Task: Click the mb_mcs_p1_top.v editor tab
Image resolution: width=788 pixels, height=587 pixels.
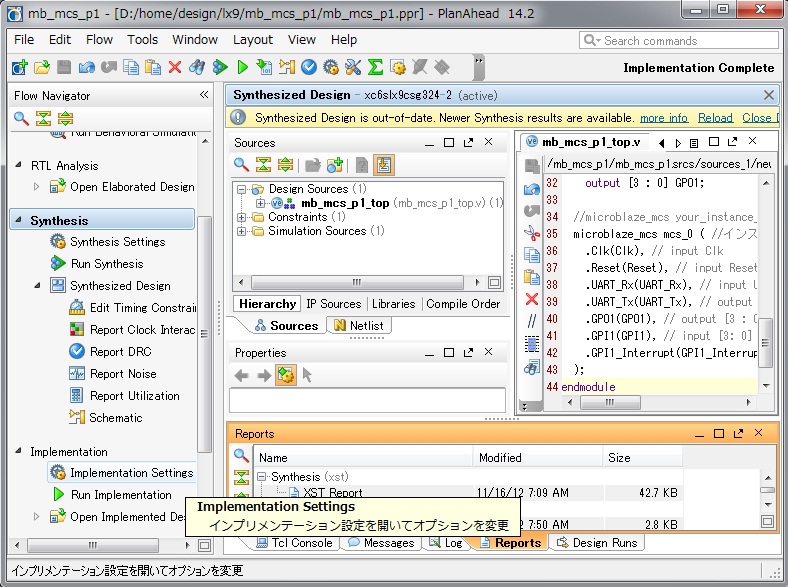Action: click(585, 142)
